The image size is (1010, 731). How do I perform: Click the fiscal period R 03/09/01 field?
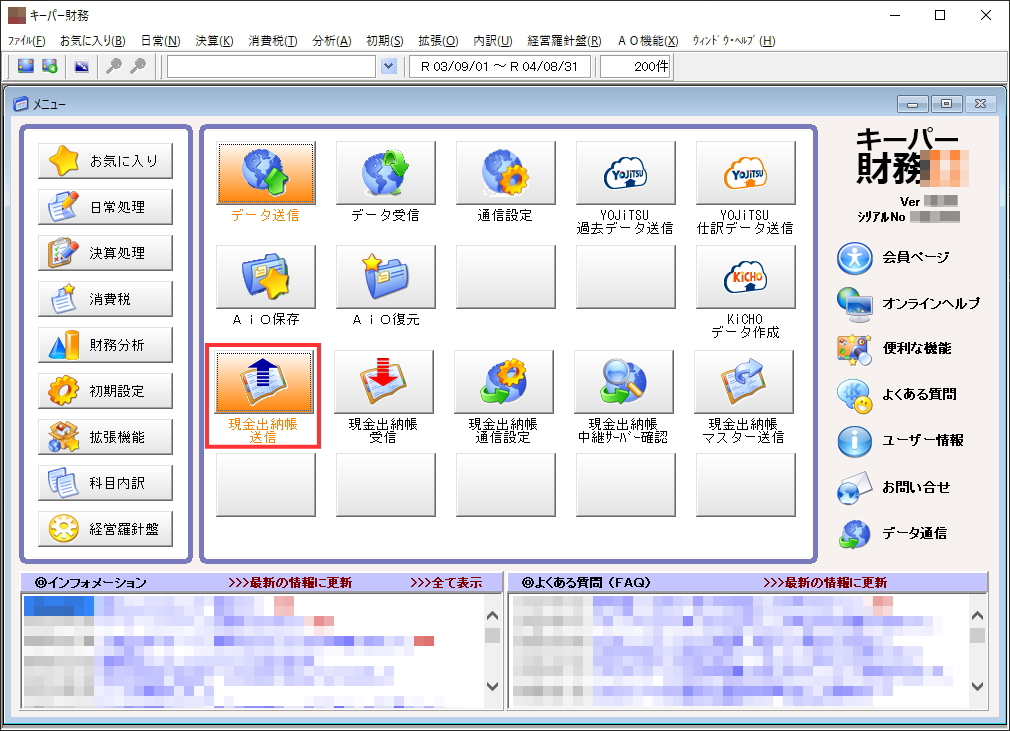[500, 66]
